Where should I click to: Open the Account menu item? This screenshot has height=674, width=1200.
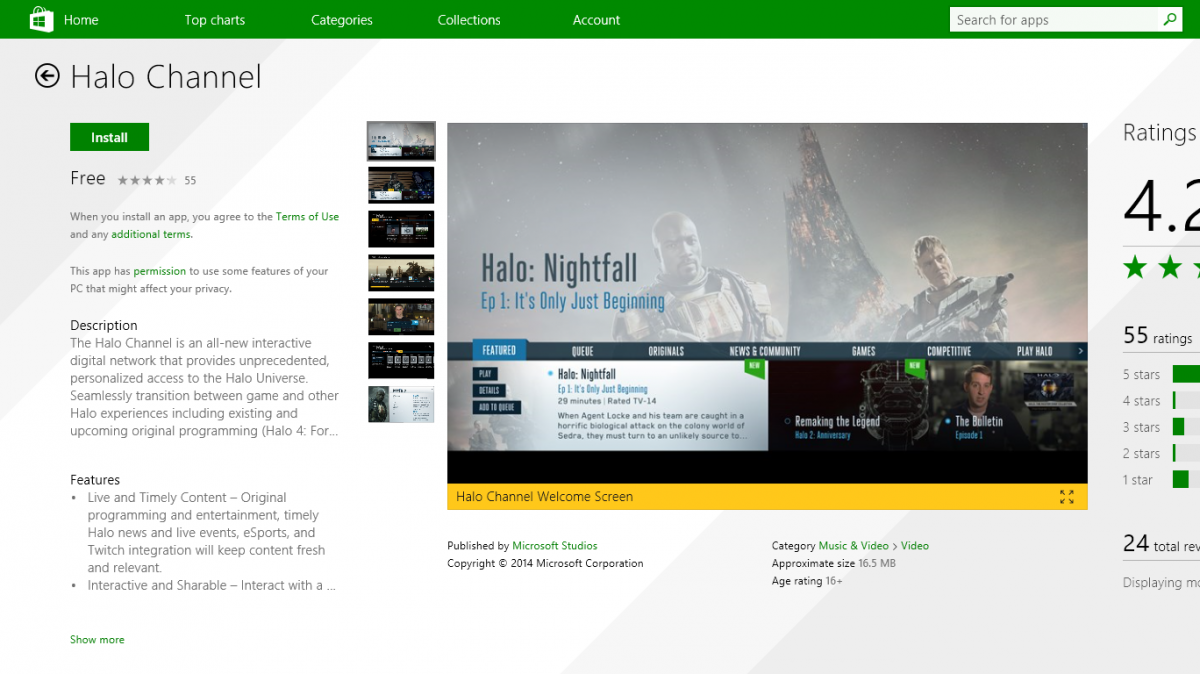pos(596,20)
